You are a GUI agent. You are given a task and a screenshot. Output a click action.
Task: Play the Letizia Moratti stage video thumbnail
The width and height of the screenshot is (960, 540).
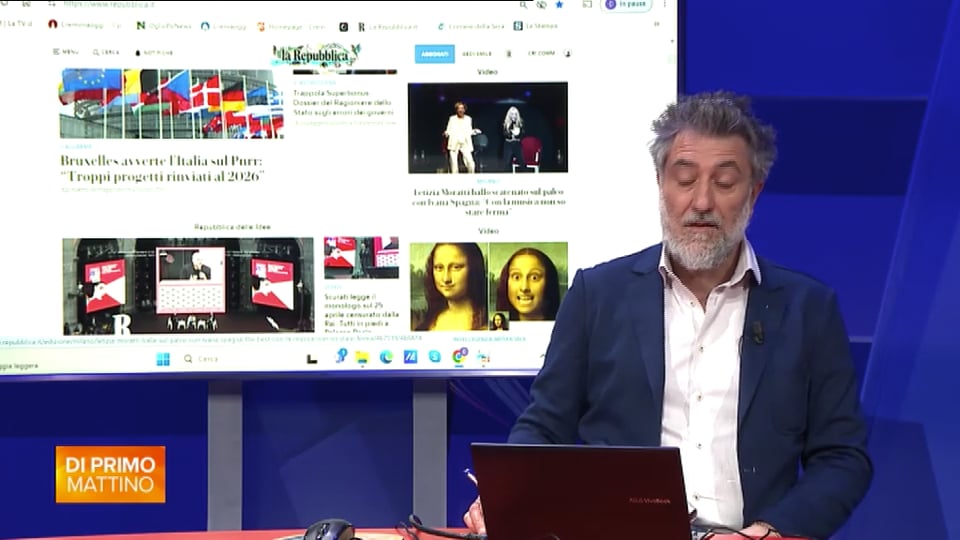[487, 127]
